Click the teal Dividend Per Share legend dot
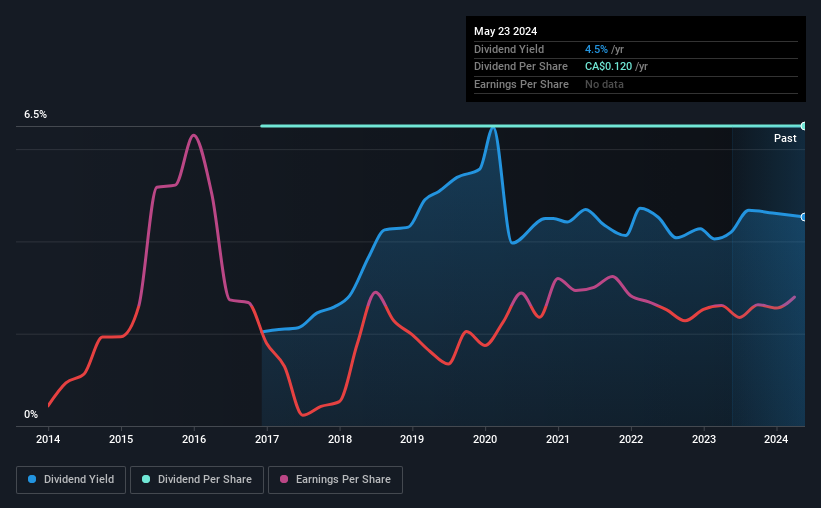This screenshot has height=508, width=821. click(x=146, y=479)
